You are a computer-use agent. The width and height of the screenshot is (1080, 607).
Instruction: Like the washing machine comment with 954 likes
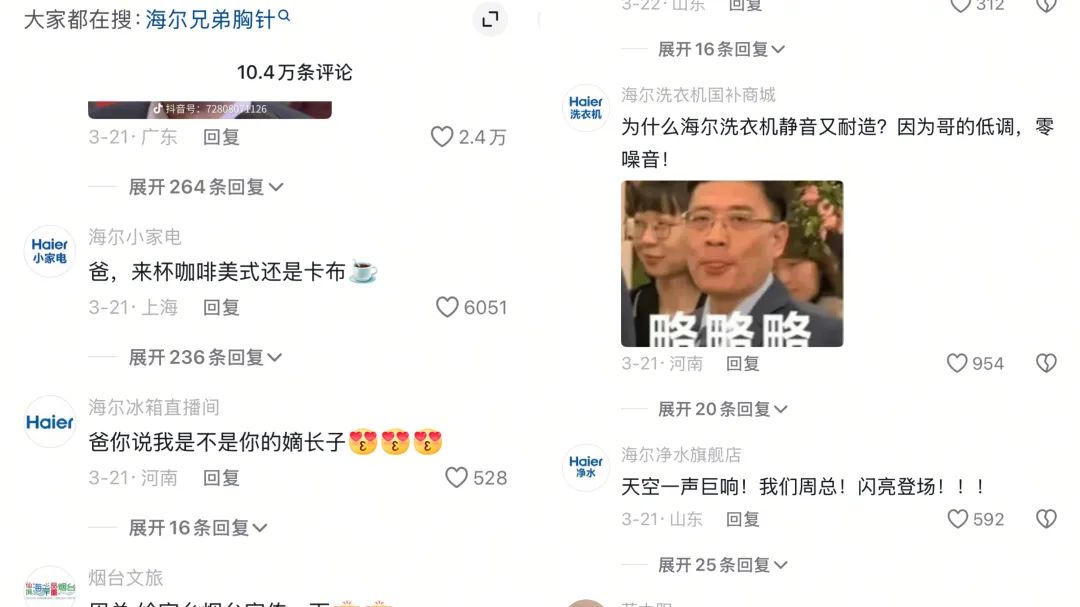pyautogui.click(x=957, y=363)
